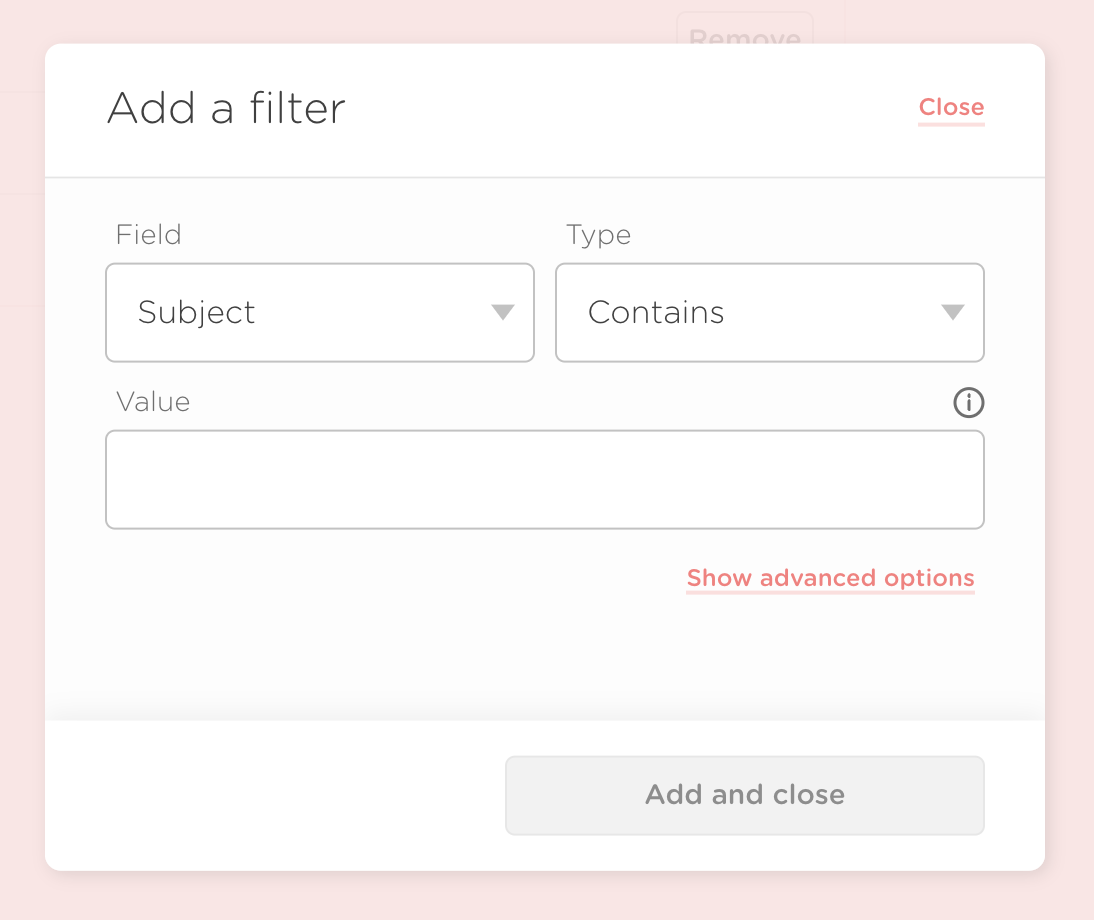Click the "Field" label text

[148, 235]
